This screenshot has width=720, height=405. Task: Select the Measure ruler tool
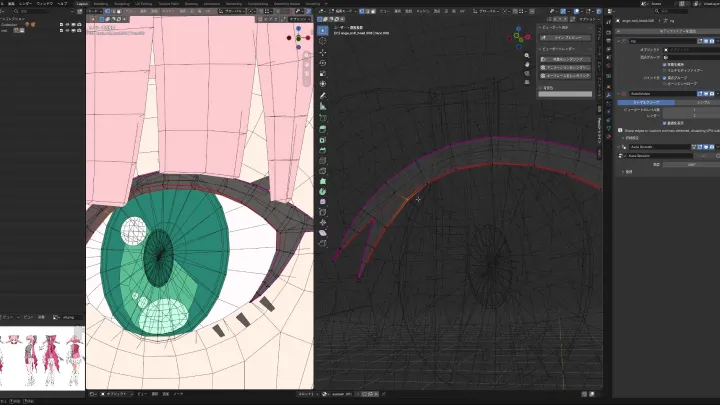[323, 106]
